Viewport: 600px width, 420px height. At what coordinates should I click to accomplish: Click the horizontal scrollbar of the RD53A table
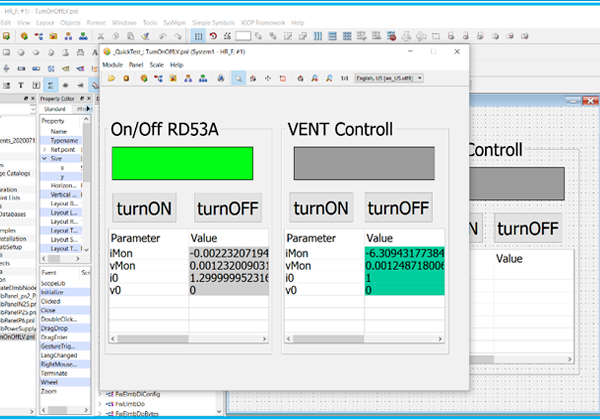click(189, 339)
